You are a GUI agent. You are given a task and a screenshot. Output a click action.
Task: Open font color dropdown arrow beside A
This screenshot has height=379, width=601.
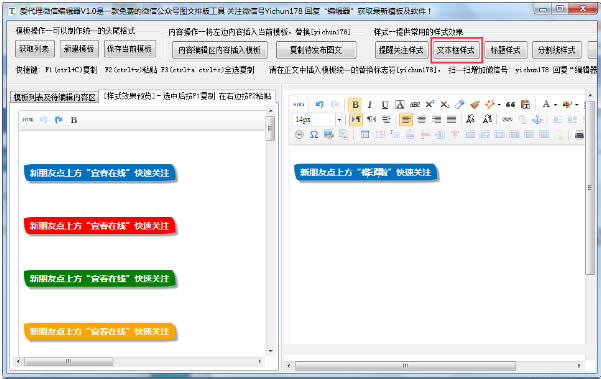(x=555, y=105)
